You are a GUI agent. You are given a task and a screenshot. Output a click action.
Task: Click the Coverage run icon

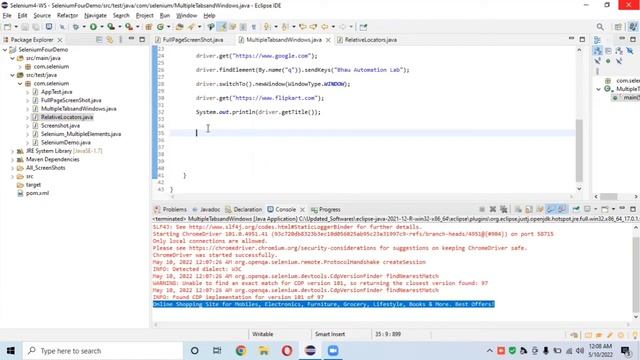(111, 27)
